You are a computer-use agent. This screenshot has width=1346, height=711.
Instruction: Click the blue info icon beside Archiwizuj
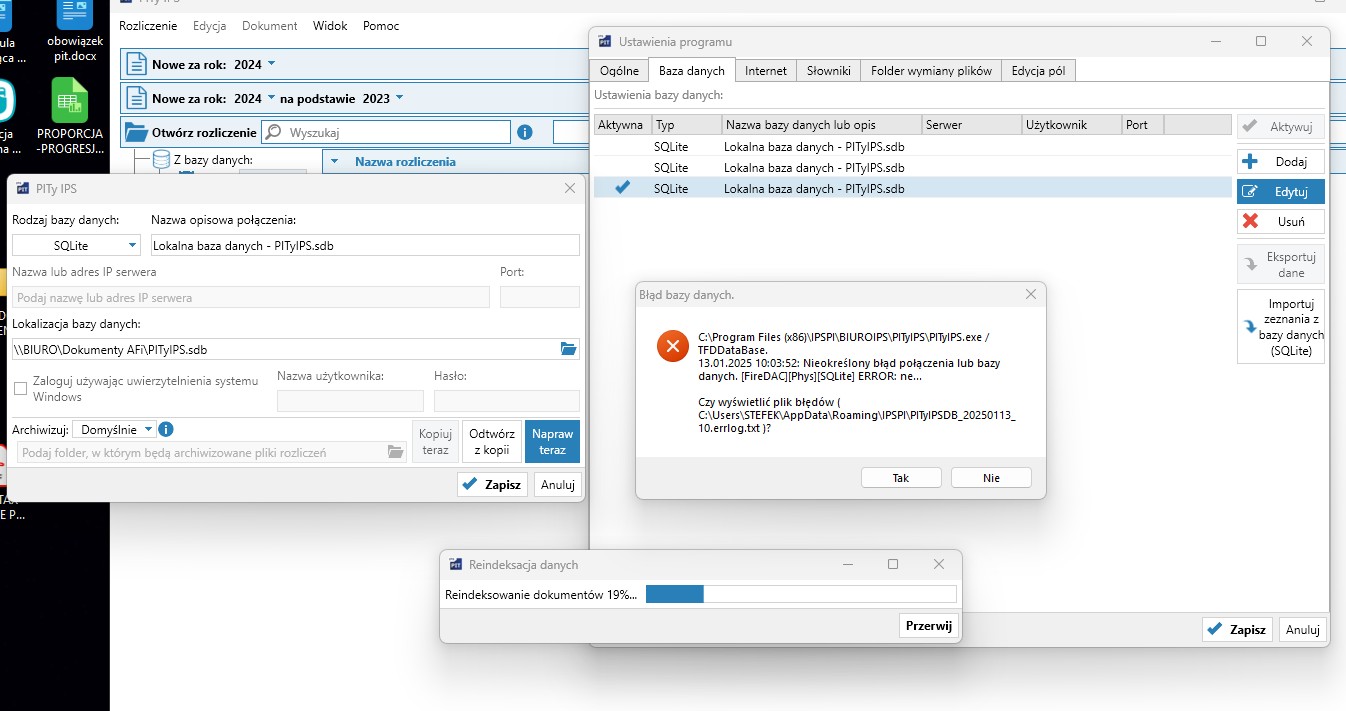tap(166, 429)
